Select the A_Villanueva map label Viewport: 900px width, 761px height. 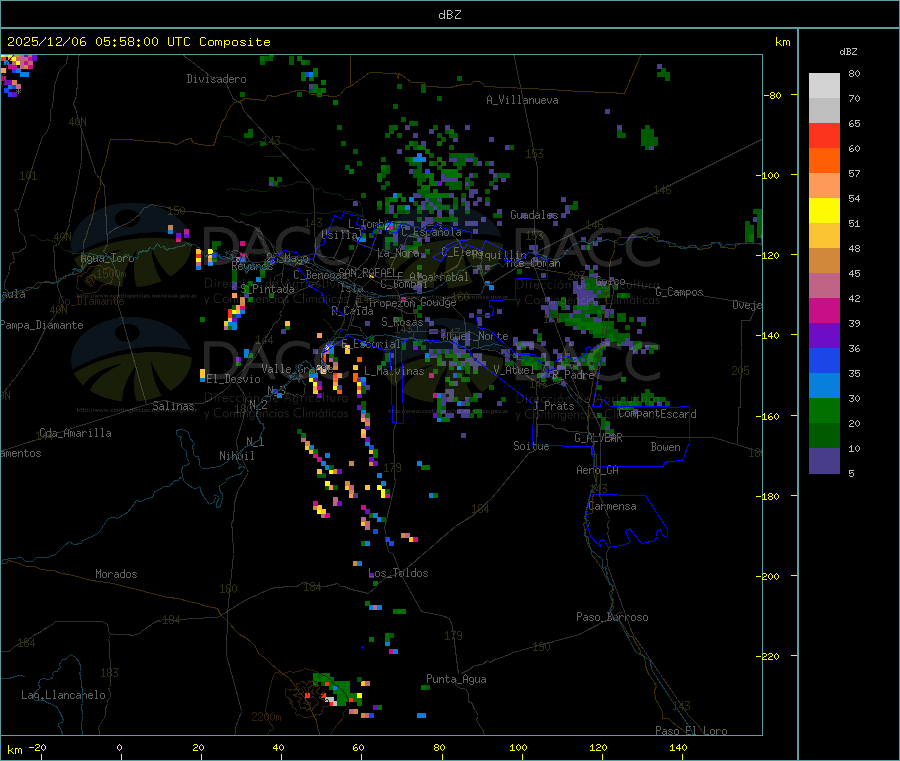coord(522,100)
